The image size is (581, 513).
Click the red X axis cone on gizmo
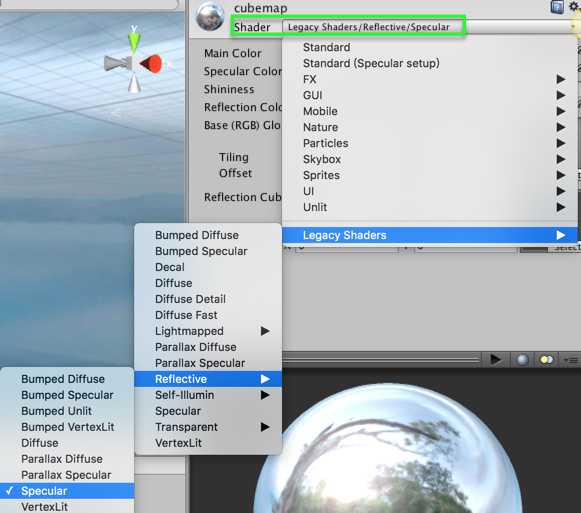(x=152, y=64)
